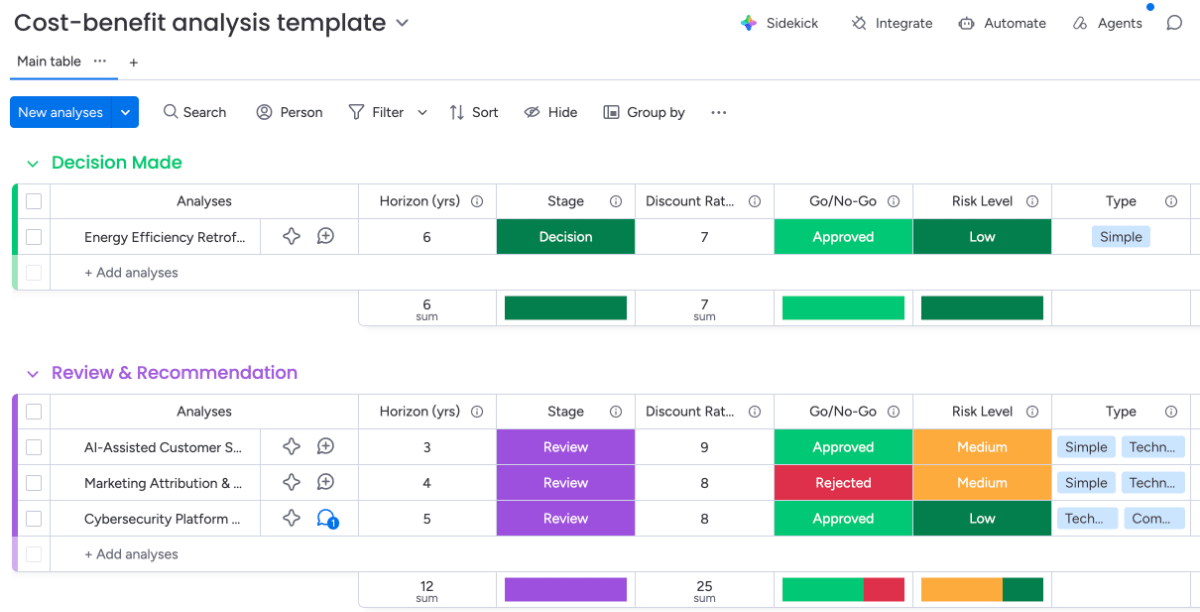Add analyses in Review & Recommendation group
Image resolution: width=1200 pixels, height=612 pixels.
[x=131, y=554]
